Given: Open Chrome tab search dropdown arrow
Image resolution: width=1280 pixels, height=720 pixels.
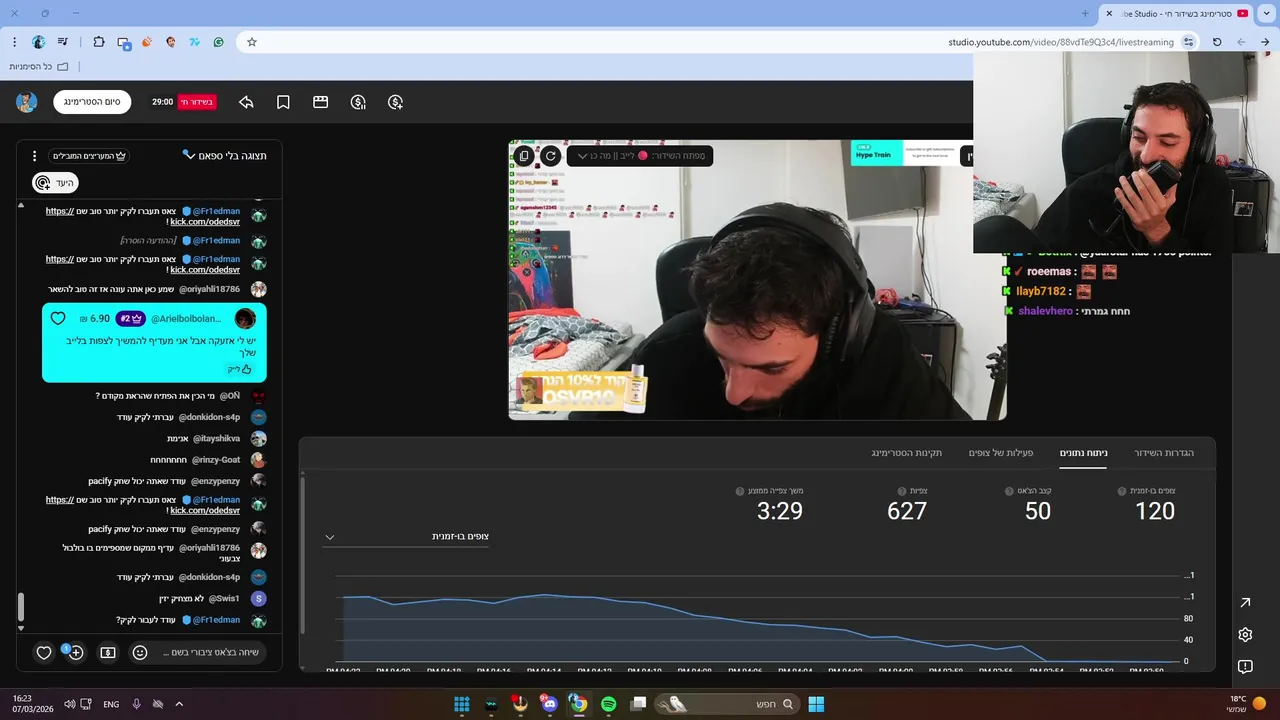Looking at the screenshot, I should [1266, 13].
